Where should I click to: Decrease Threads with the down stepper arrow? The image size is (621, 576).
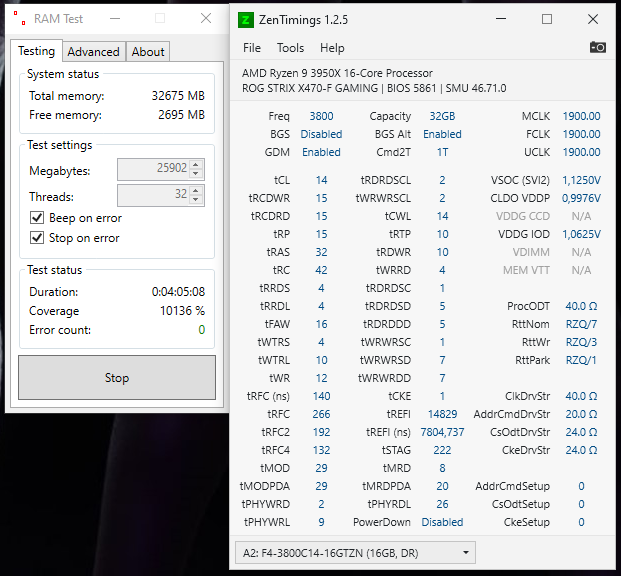point(196,199)
